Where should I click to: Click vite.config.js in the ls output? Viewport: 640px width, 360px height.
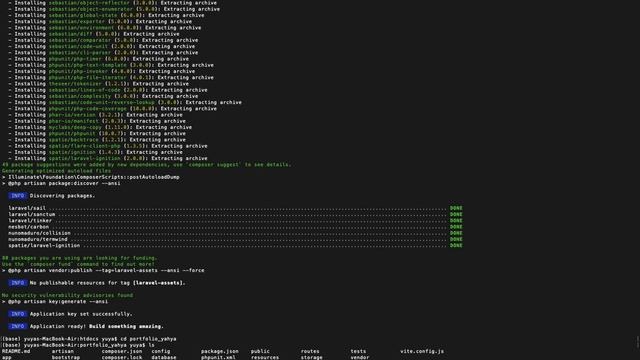422,351
